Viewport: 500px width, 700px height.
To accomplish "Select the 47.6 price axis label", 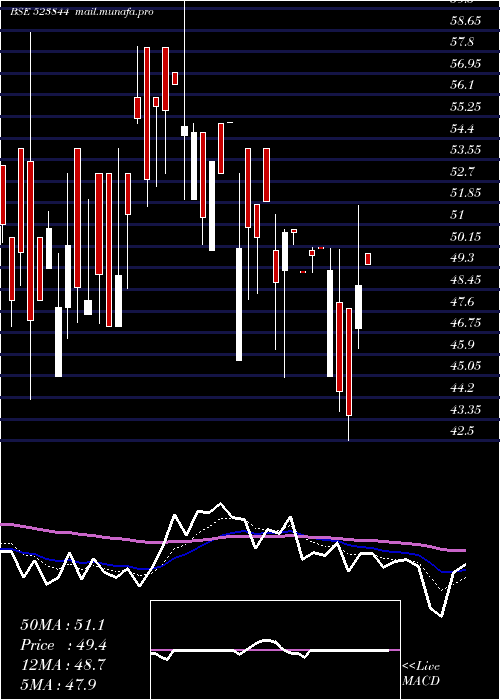I will tap(461, 302).
